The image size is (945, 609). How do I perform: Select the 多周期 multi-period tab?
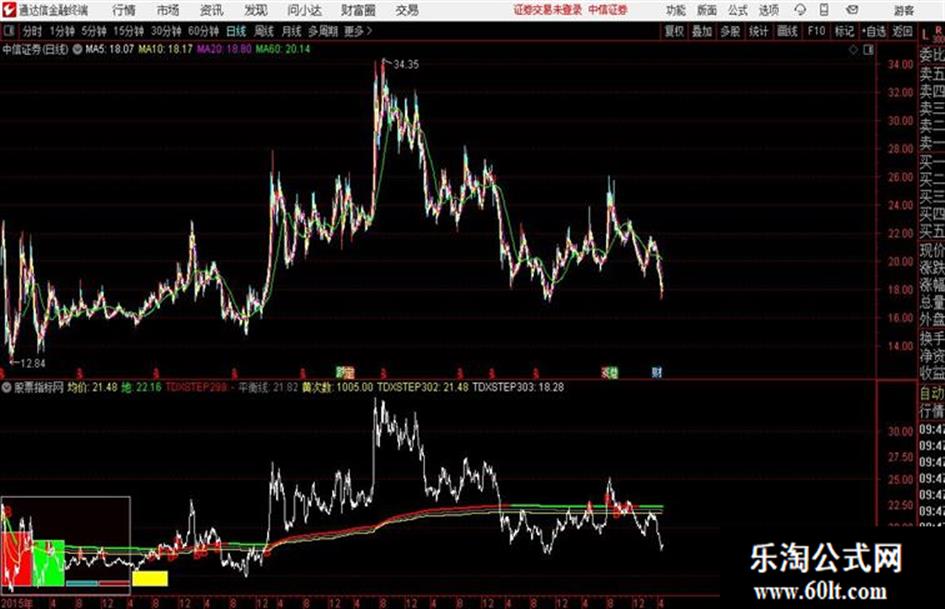pyautogui.click(x=323, y=31)
